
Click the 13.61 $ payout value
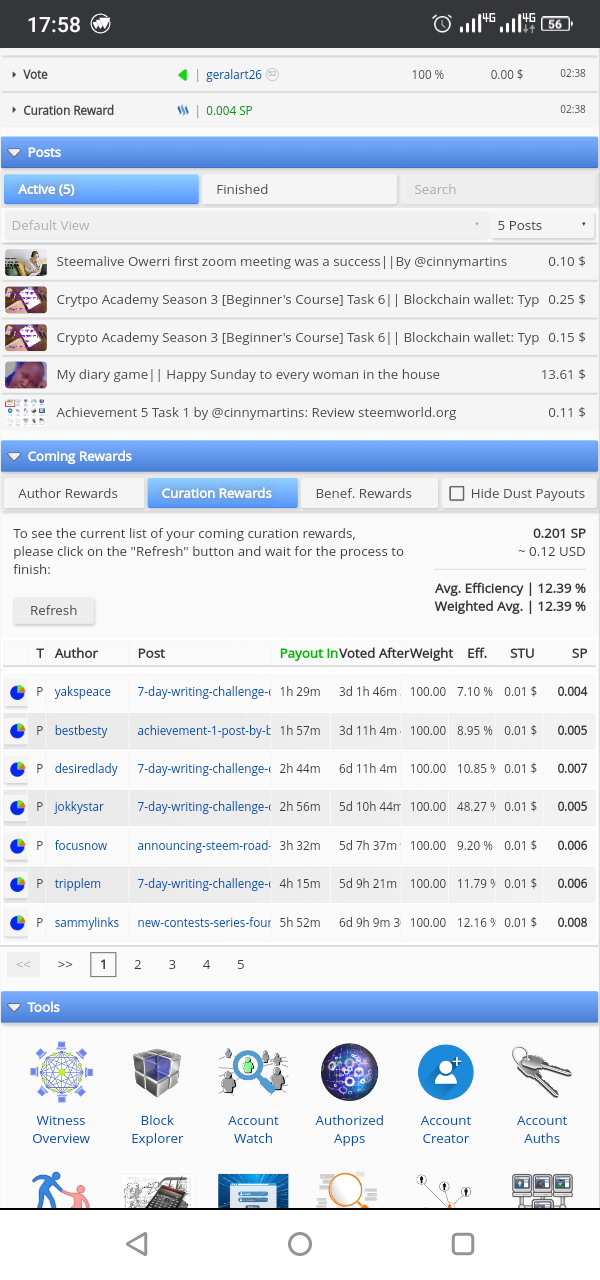563,375
